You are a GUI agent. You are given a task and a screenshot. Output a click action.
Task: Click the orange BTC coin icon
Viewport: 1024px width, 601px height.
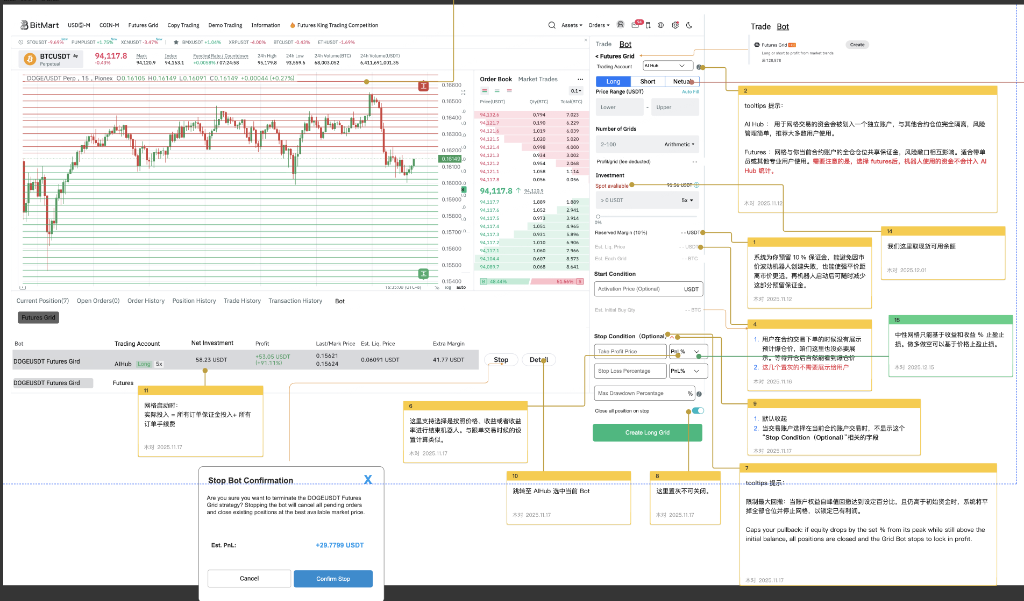coord(29,58)
